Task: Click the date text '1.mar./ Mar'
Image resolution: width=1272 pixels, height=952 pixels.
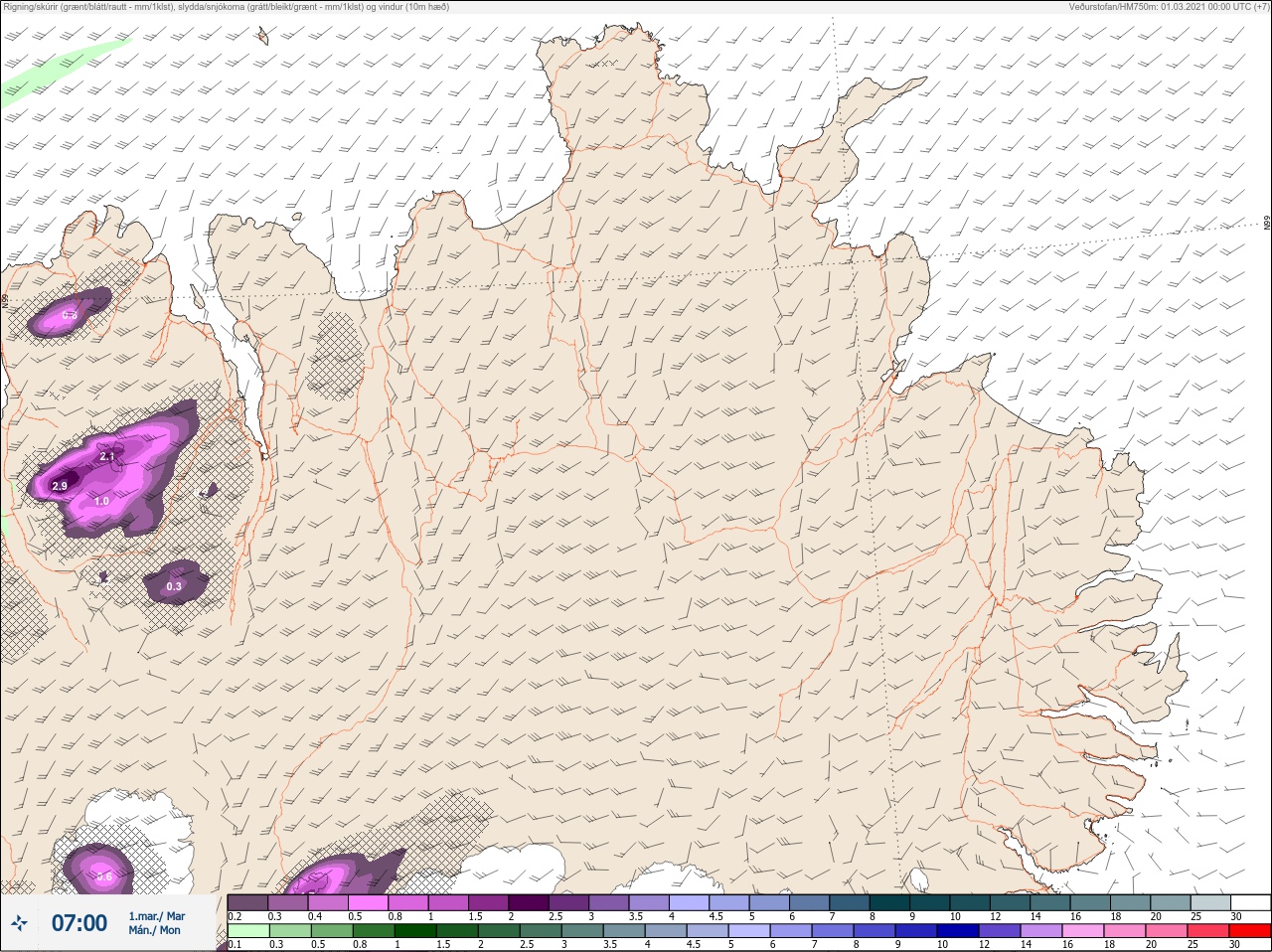Action: pyautogui.click(x=156, y=916)
